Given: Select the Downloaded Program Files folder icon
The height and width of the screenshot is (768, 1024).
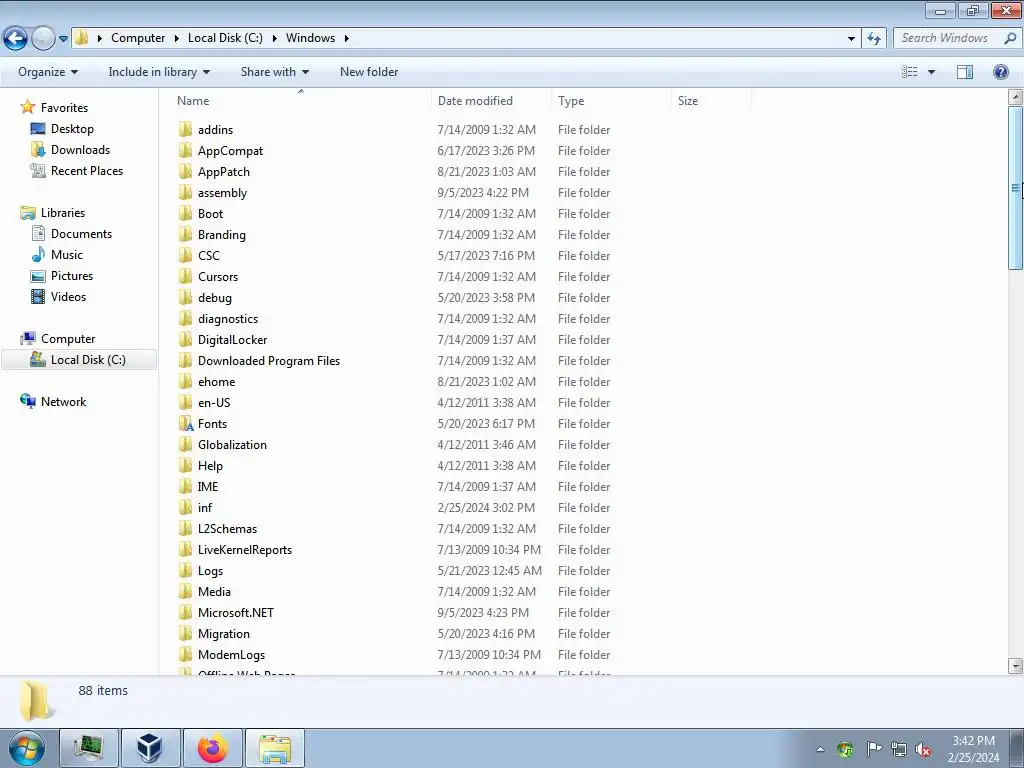Looking at the screenshot, I should click(x=185, y=360).
